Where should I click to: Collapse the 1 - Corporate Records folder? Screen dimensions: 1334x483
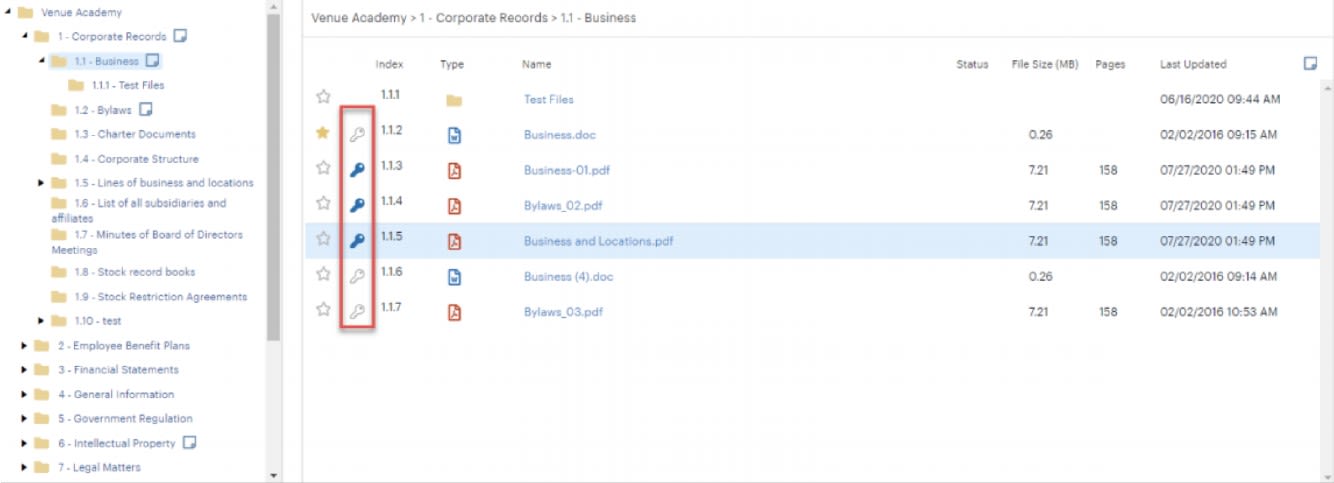pyautogui.click(x=25, y=36)
